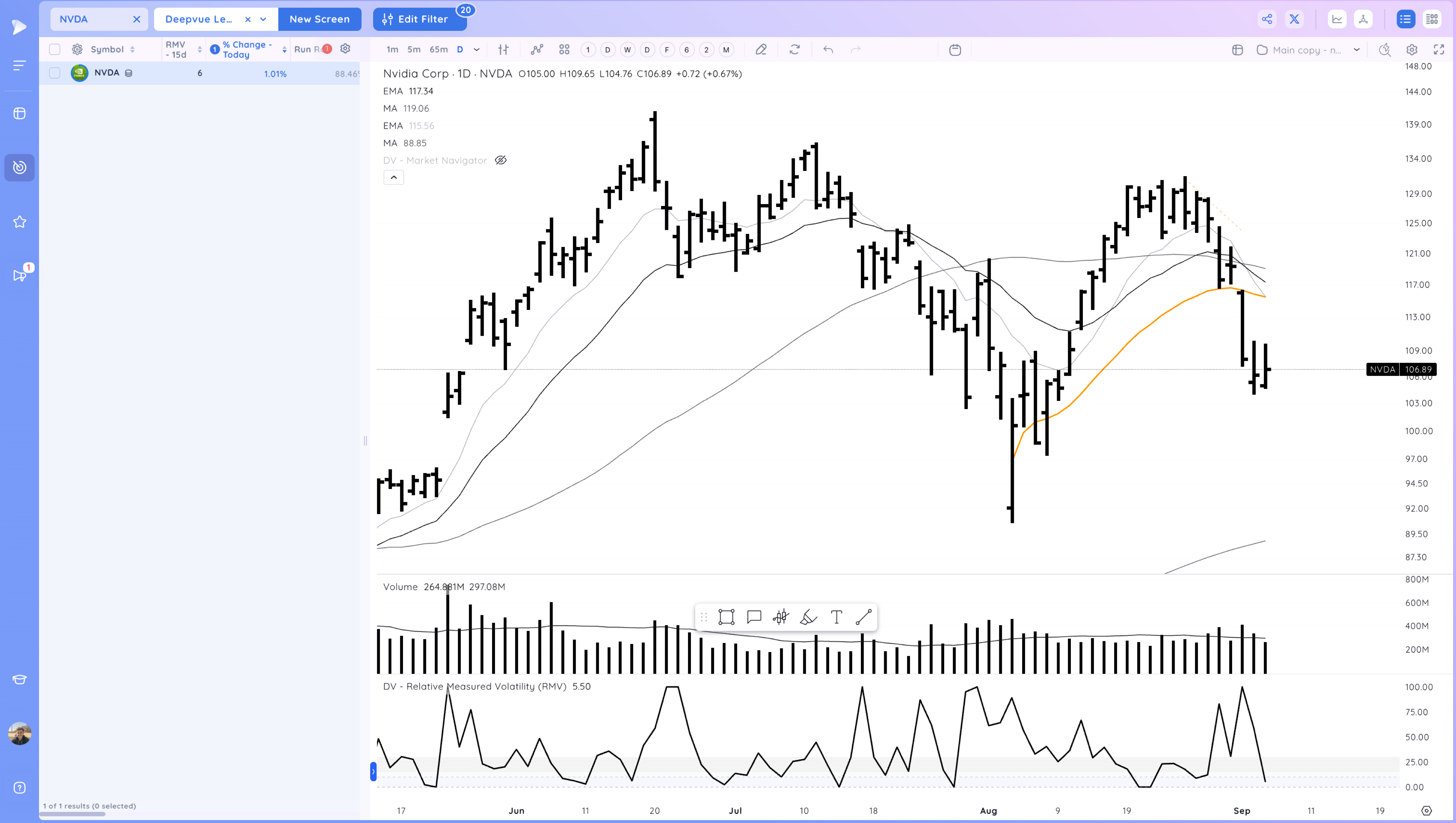Click the New Screen button
This screenshot has height=823, width=1456.
[320, 19]
